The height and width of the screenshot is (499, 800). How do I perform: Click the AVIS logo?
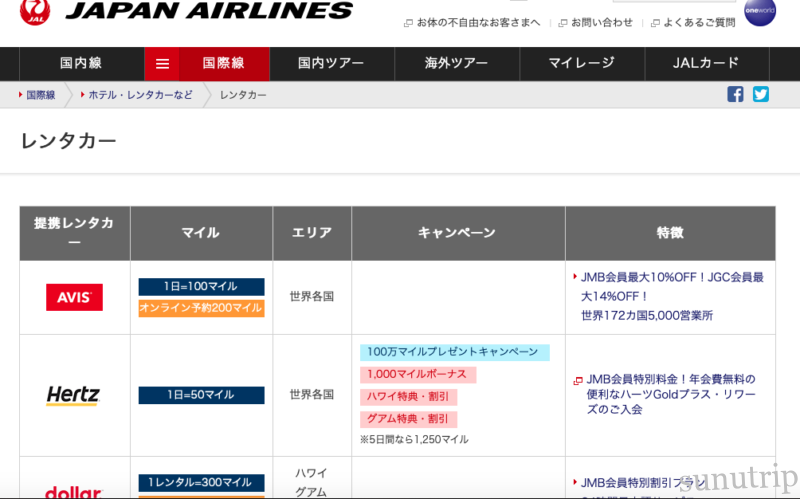pos(74,297)
